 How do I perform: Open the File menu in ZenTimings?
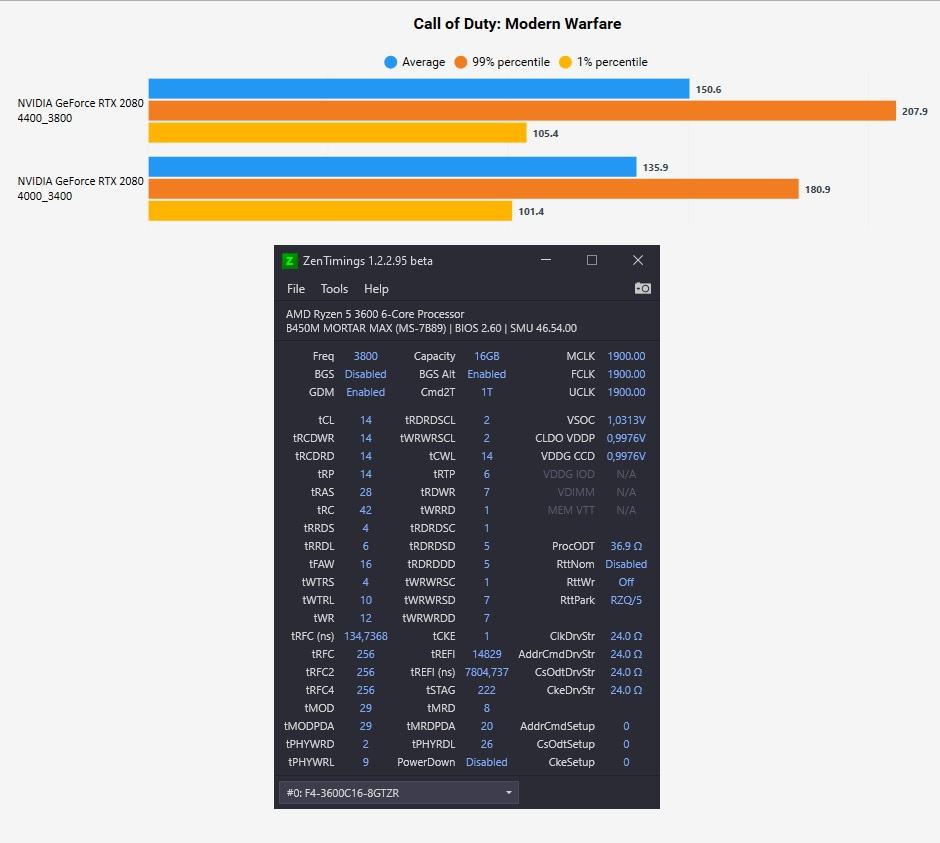pos(296,289)
